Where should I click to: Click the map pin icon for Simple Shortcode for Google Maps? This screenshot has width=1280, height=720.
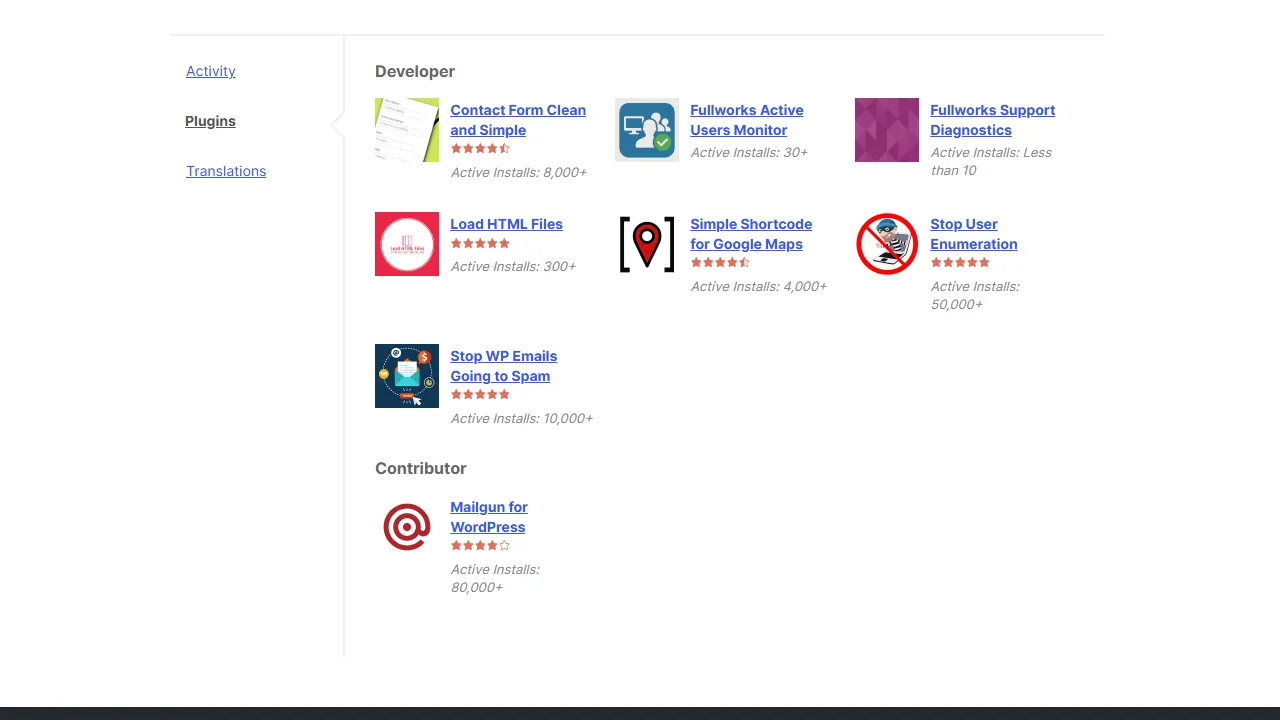tap(646, 244)
